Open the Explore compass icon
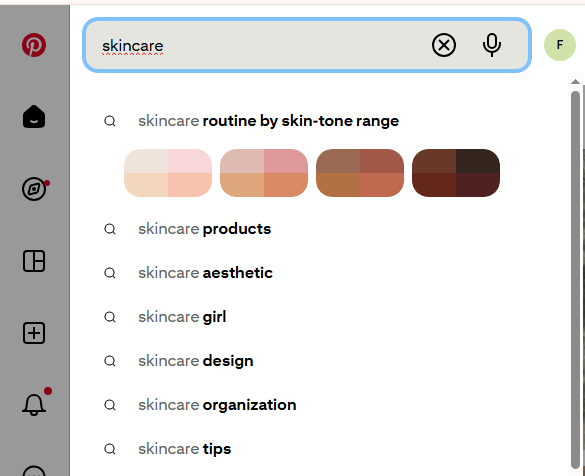585x476 pixels. coord(34,189)
